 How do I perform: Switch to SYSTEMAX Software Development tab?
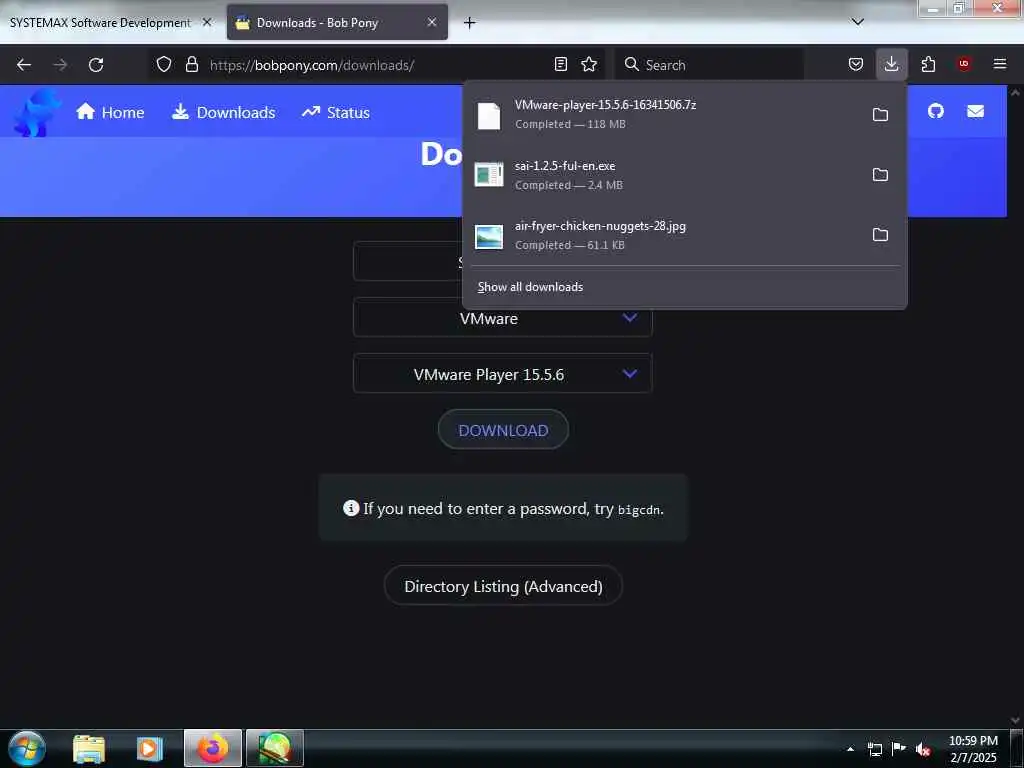tap(100, 22)
